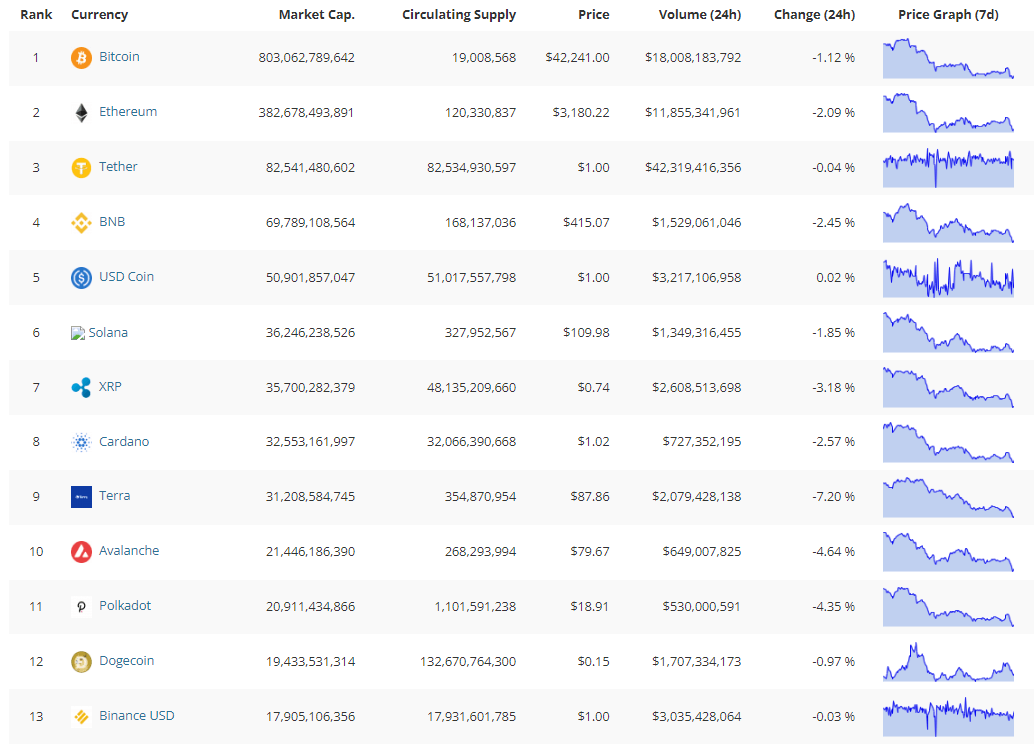Click the Polkadot logo icon
The image size is (1034, 751).
pyautogui.click(x=81, y=607)
